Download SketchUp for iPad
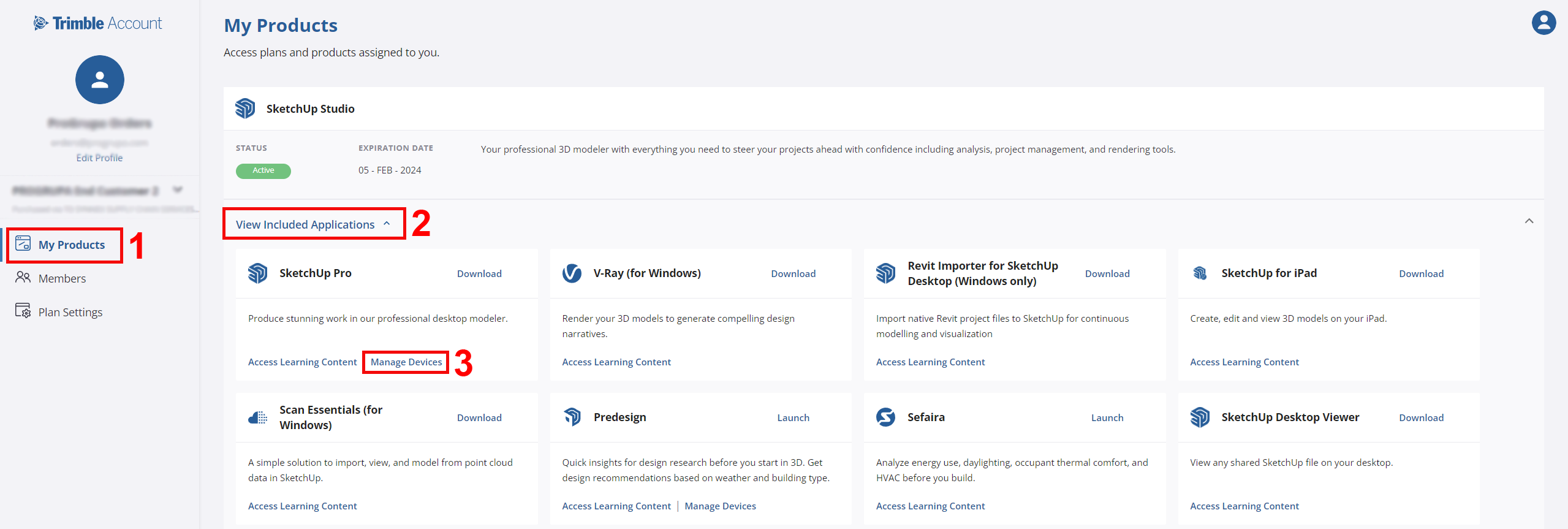The width and height of the screenshot is (1568, 529). (1422, 273)
